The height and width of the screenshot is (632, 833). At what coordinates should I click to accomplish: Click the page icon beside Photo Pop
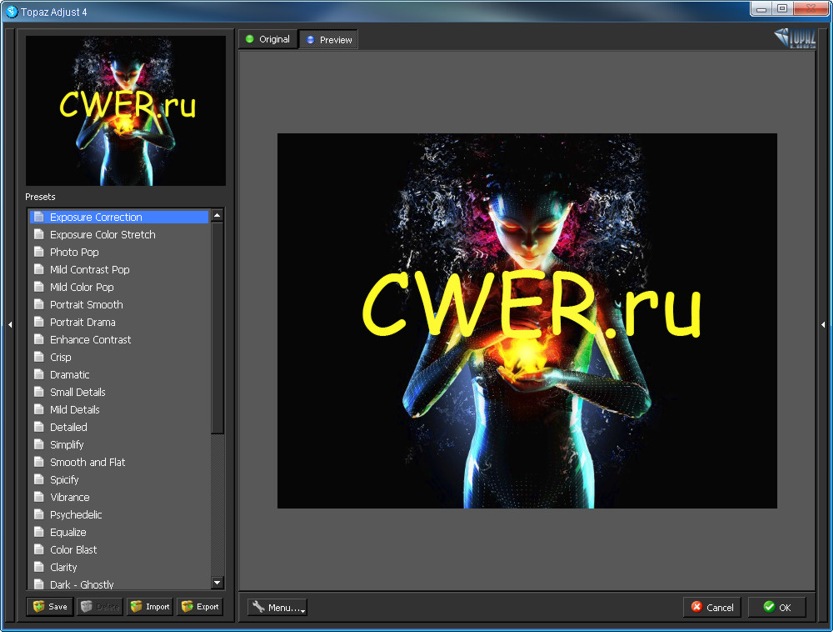[39, 252]
